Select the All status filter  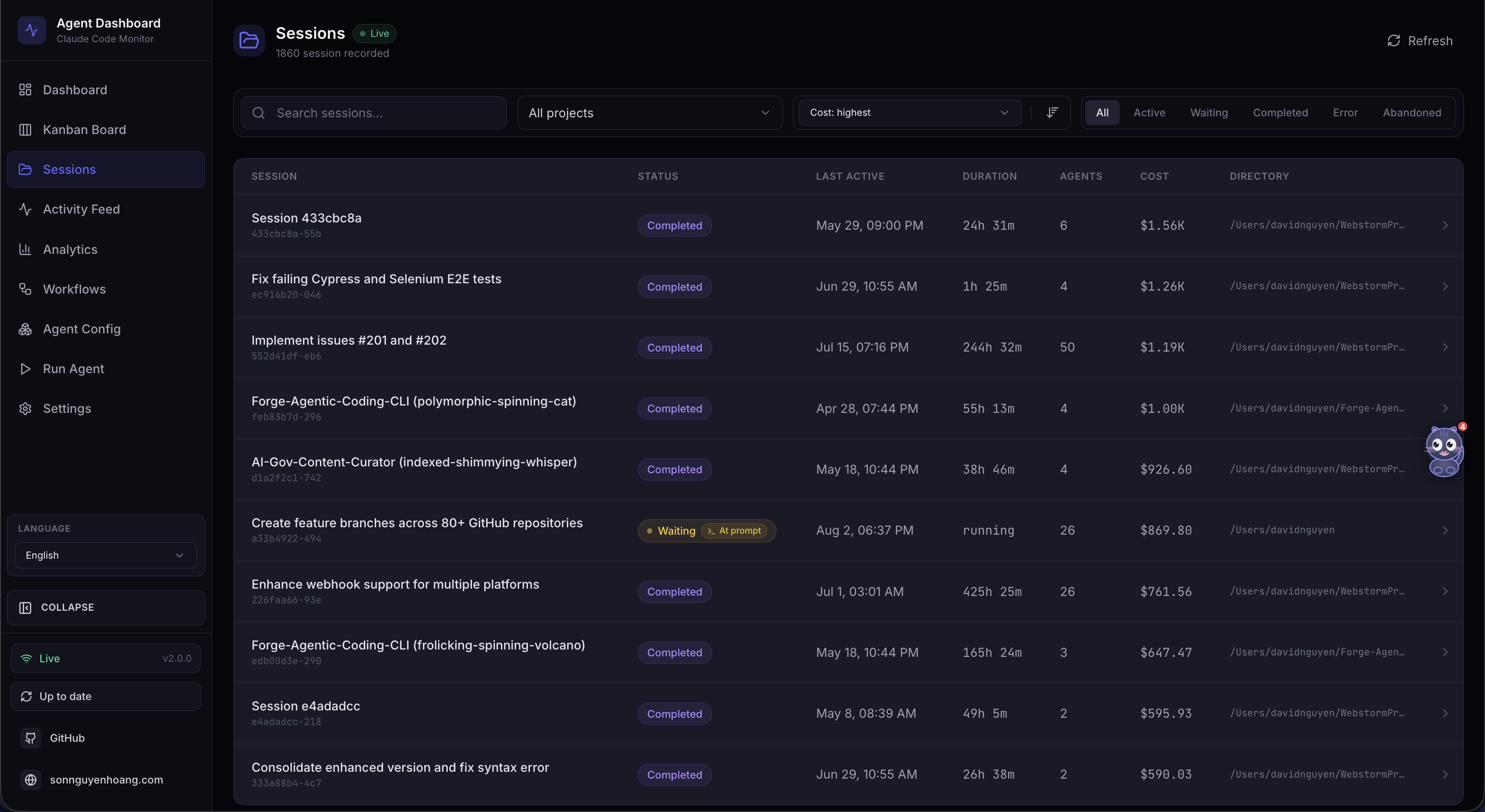1102,112
